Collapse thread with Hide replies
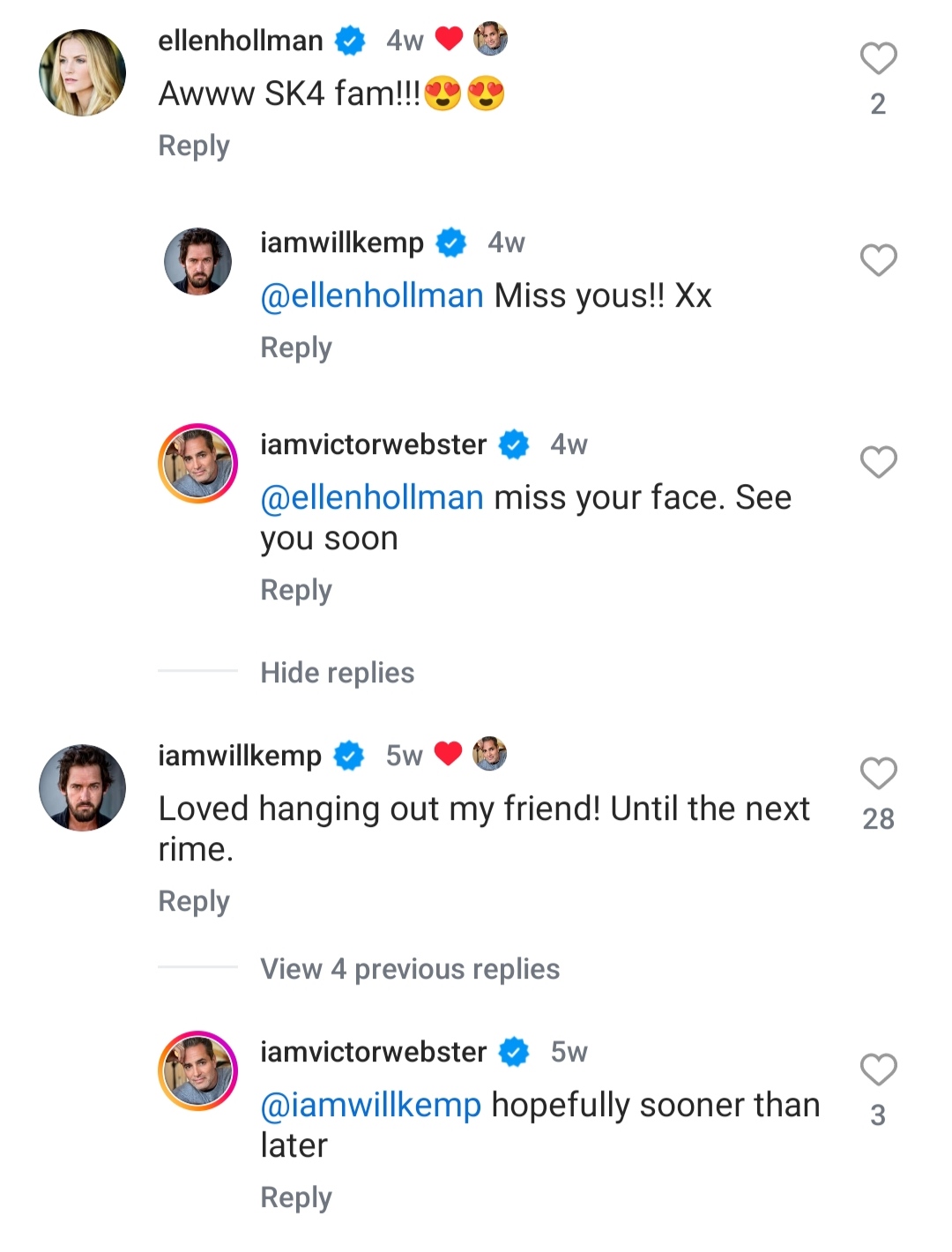Image resolution: width=952 pixels, height=1252 pixels. pos(337,673)
